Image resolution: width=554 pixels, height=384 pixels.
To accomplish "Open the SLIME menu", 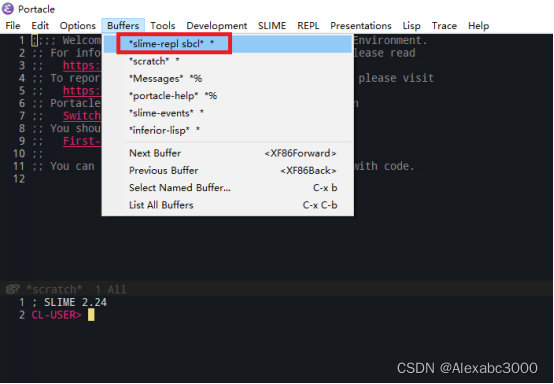I will pyautogui.click(x=272, y=26).
